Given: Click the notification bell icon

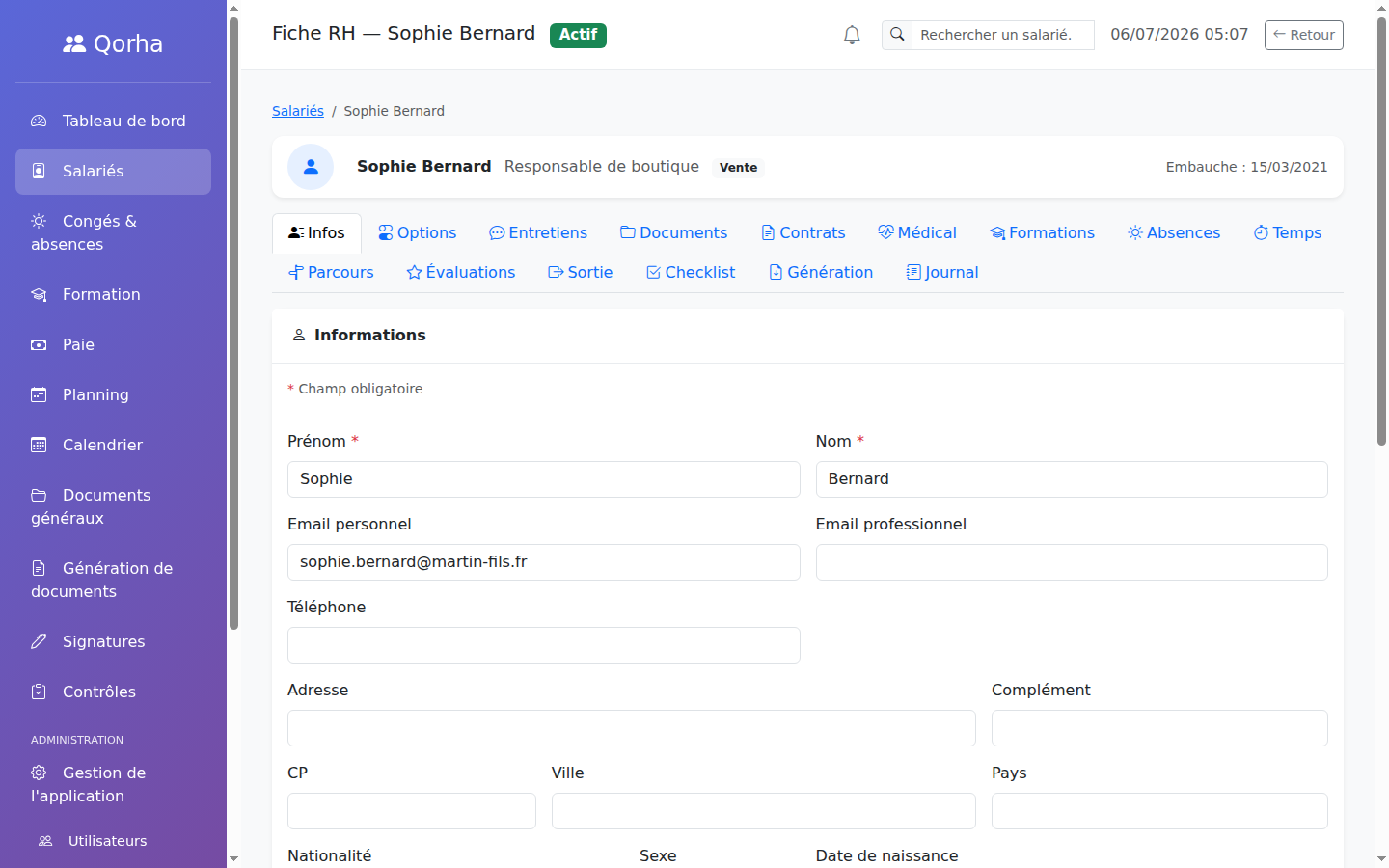Looking at the screenshot, I should click(x=852, y=35).
